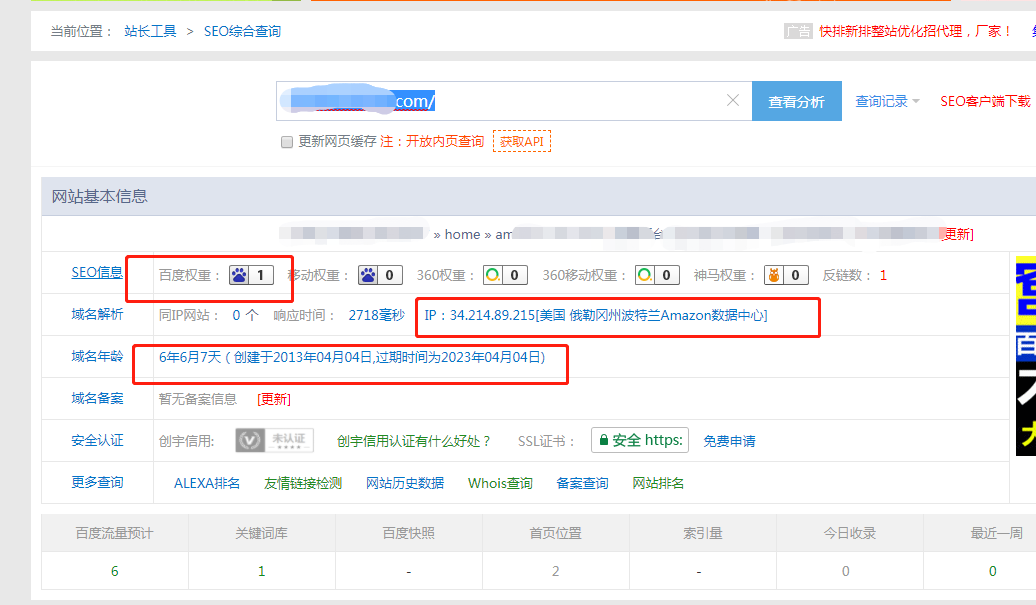Click the 免费申请 SSL link
The image size is (1036, 605).
coord(729,441)
